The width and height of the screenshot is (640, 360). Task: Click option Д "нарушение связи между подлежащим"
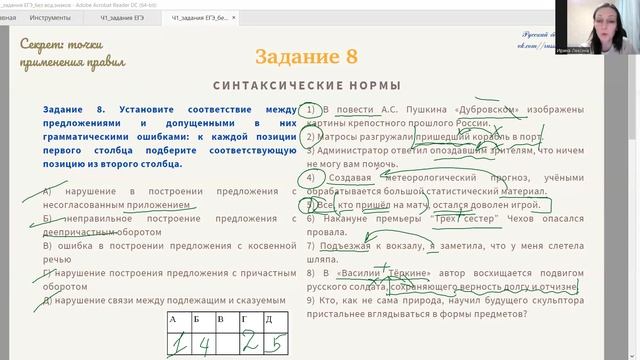tap(164, 300)
